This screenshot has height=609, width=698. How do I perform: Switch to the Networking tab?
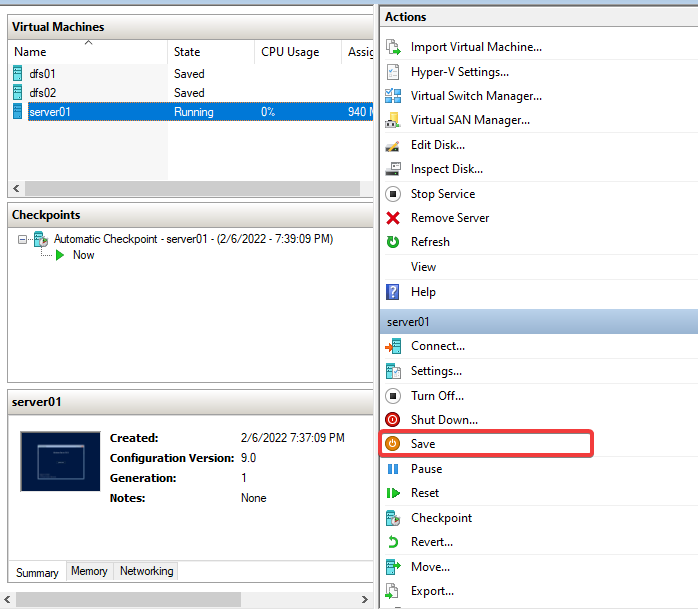coord(146,571)
